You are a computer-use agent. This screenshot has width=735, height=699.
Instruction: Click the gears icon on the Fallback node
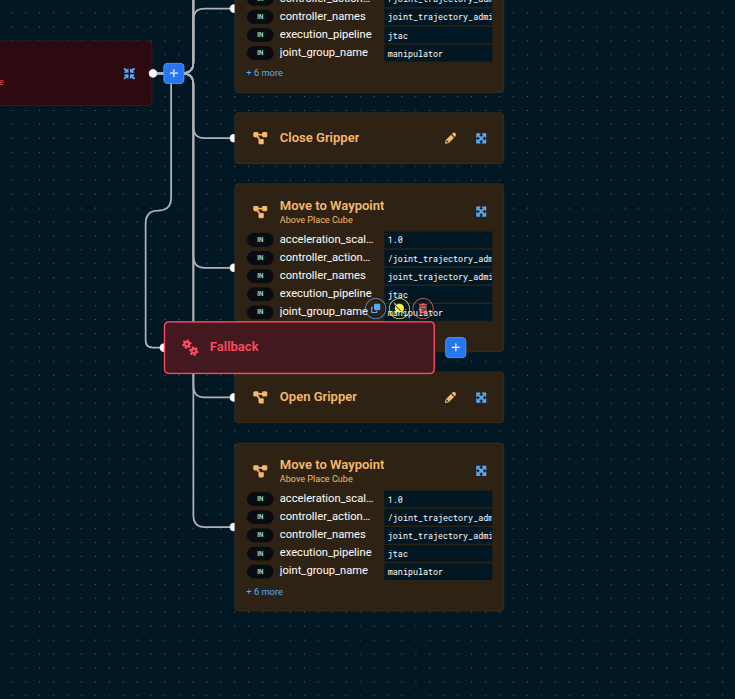click(x=190, y=347)
